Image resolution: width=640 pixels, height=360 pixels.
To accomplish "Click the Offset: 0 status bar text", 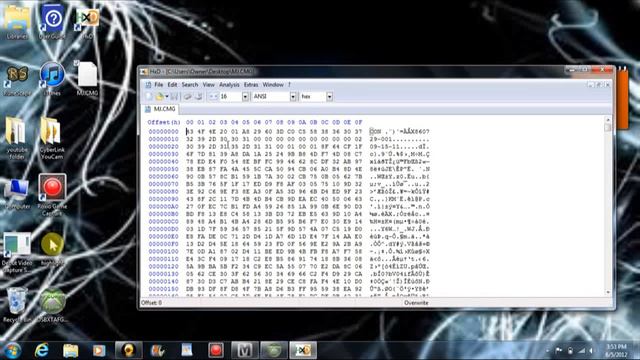I will pos(151,303).
